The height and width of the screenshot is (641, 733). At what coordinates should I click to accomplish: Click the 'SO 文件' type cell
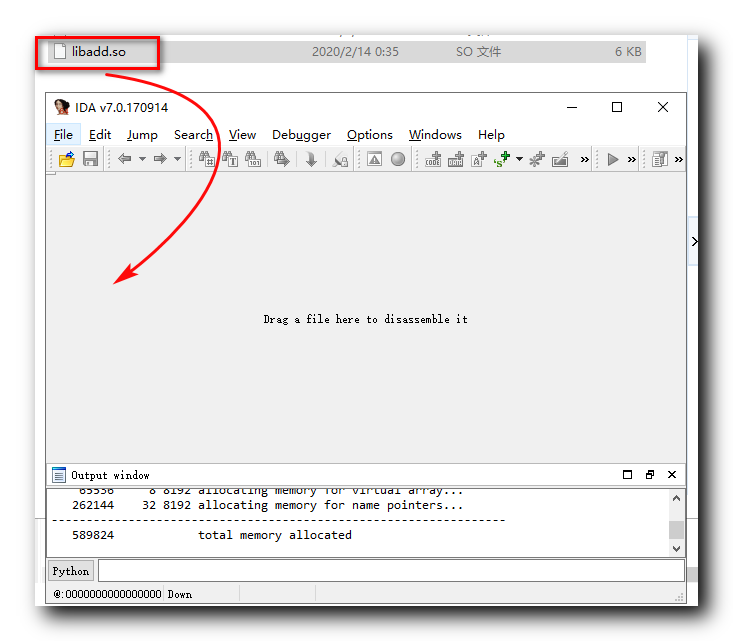[478, 51]
